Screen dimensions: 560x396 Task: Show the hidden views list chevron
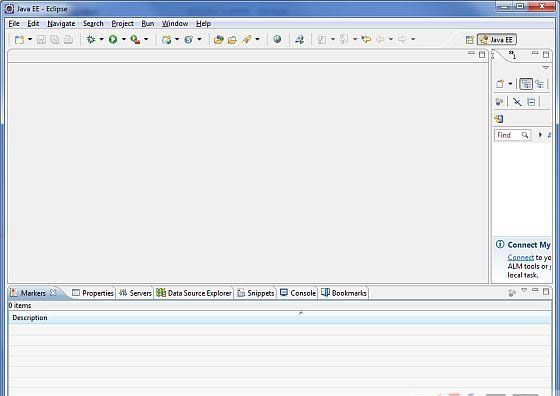click(512, 55)
